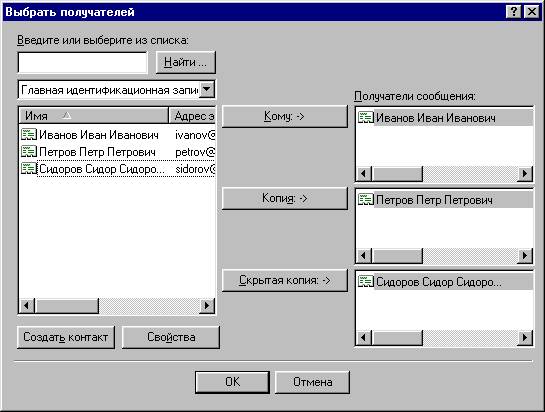Select Сидоров Сидор Сидоро... in the contacts list
The width and height of the screenshot is (545, 412).
pos(102,169)
